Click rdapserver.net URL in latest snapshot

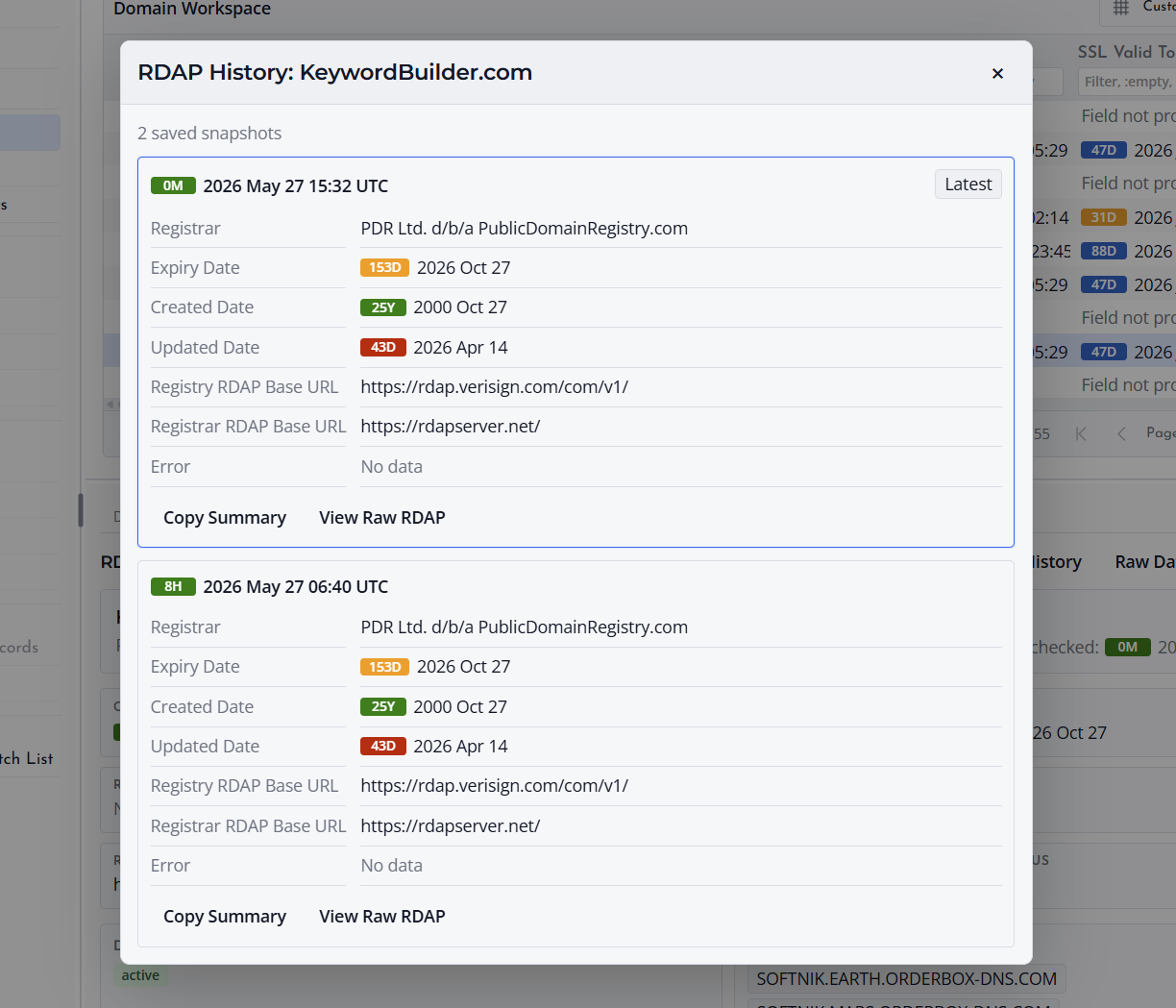pos(451,426)
